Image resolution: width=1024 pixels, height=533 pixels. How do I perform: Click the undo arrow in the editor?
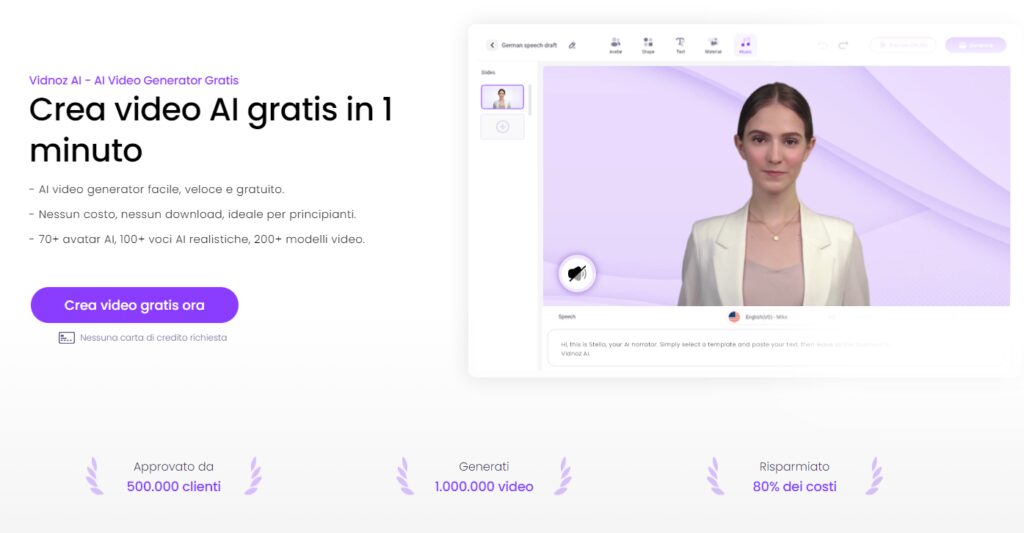pos(823,45)
